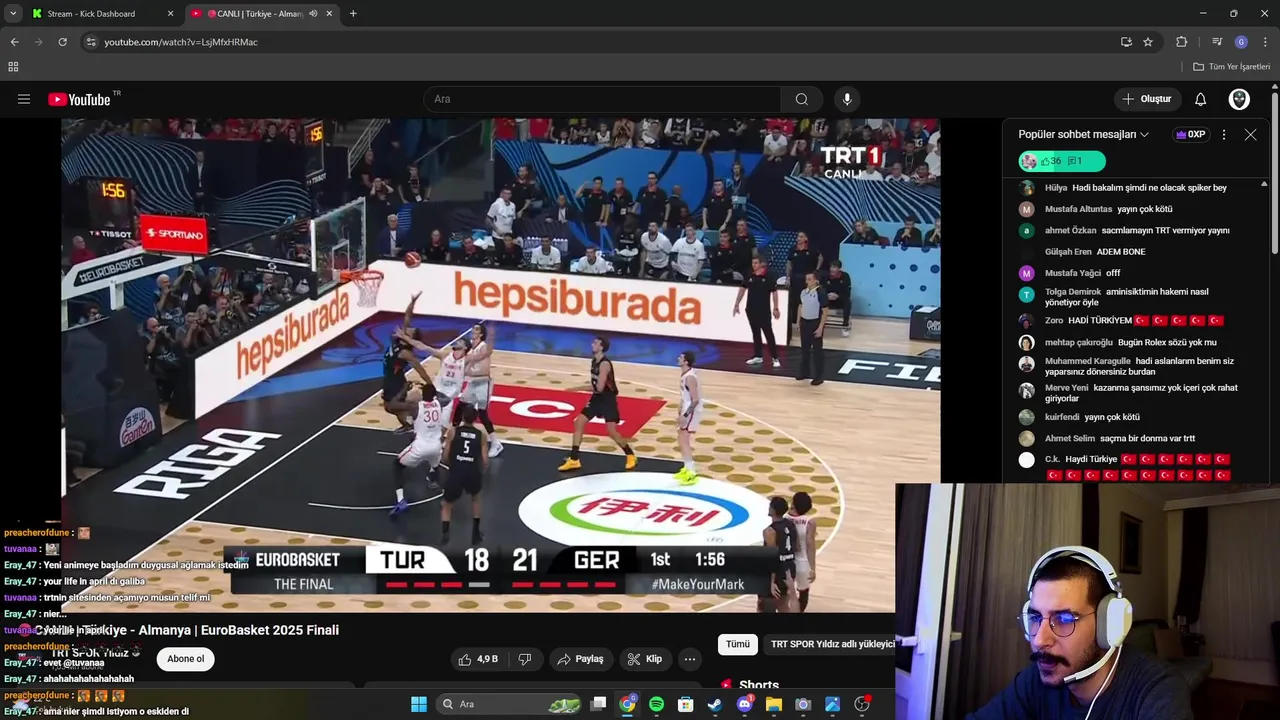Open File Explorer from the taskbar

pos(774,704)
